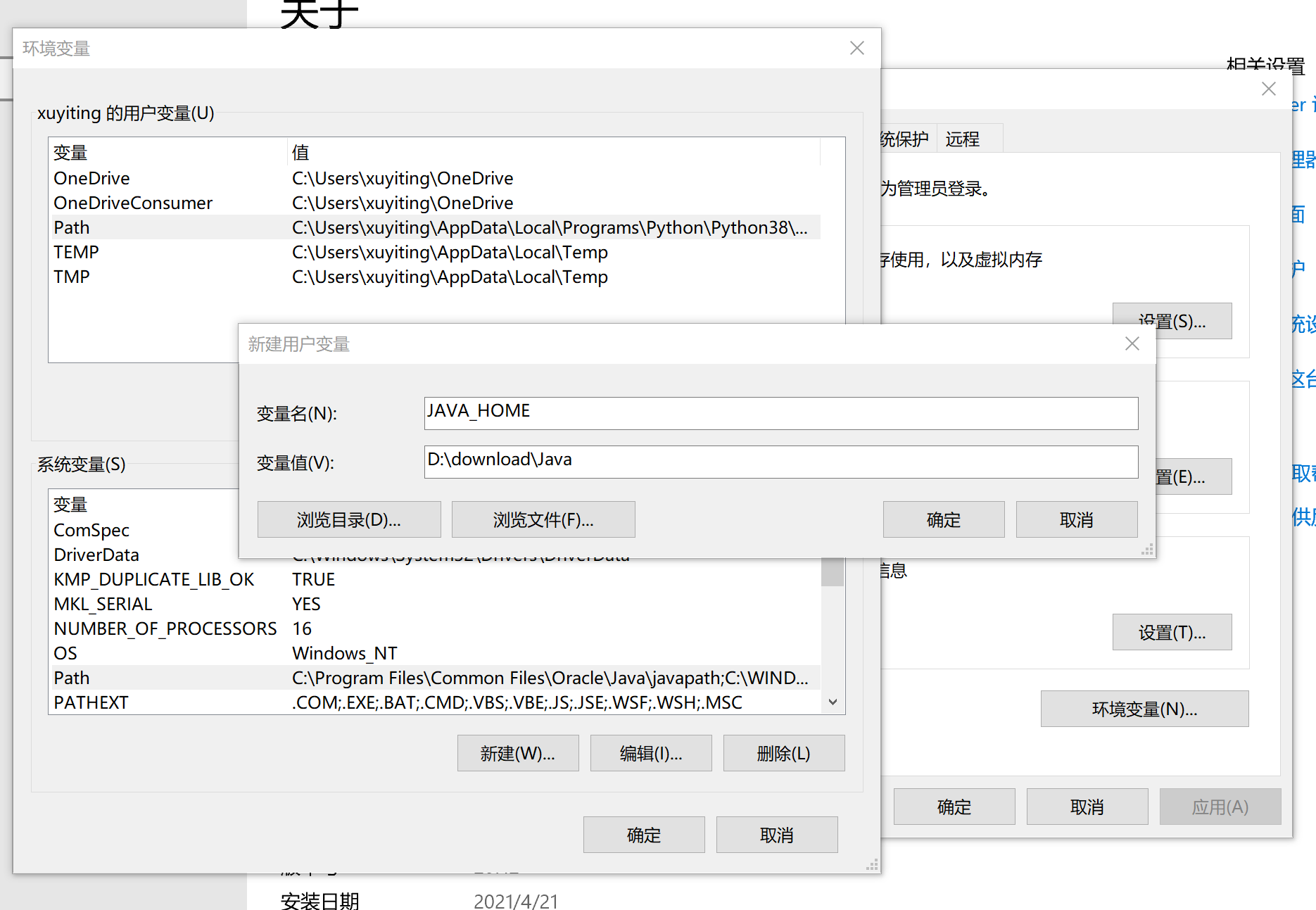
Task: Click 取消 in system properties window
Action: [x=1087, y=807]
